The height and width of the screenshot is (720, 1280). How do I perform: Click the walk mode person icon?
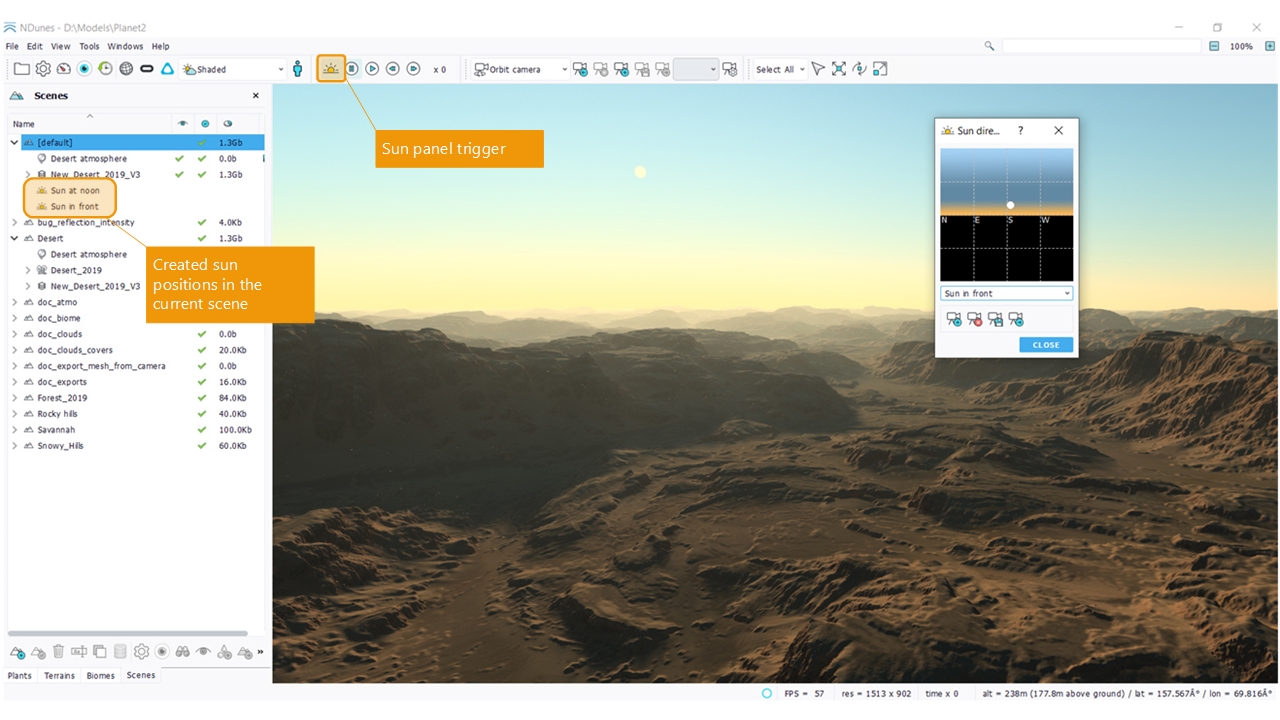pos(298,69)
